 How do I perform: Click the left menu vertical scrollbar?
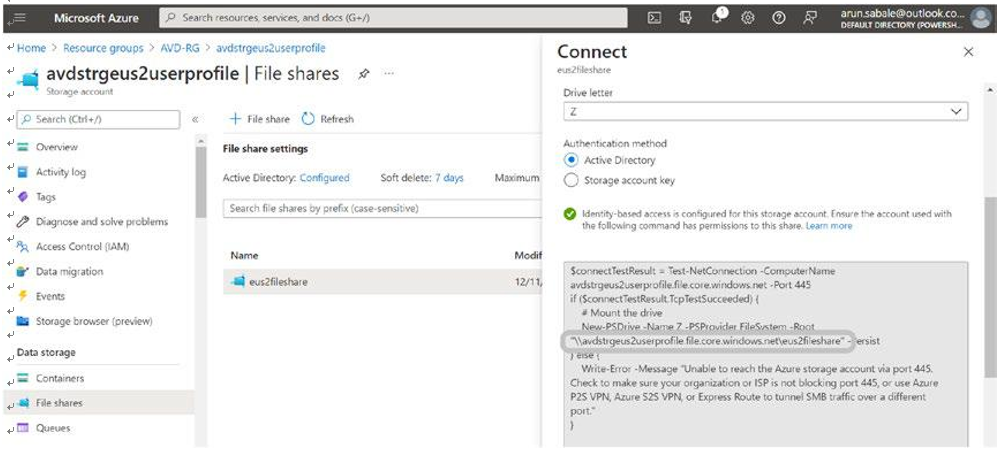[201, 182]
